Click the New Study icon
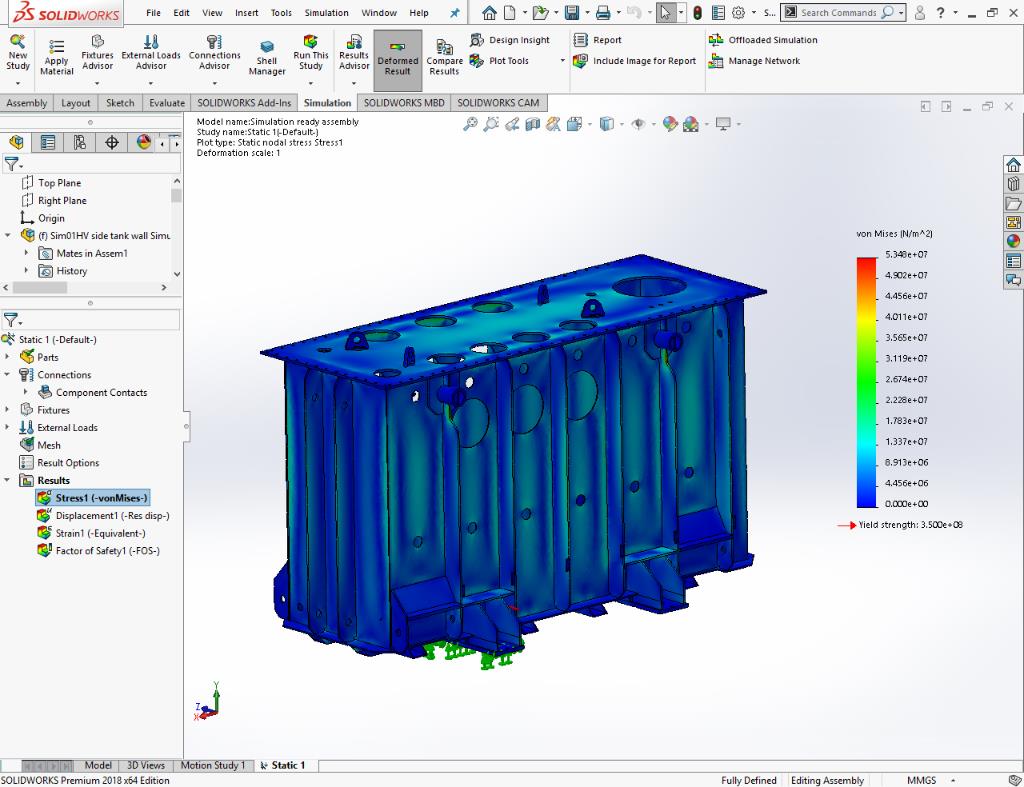This screenshot has height=787, width=1024. [x=18, y=52]
